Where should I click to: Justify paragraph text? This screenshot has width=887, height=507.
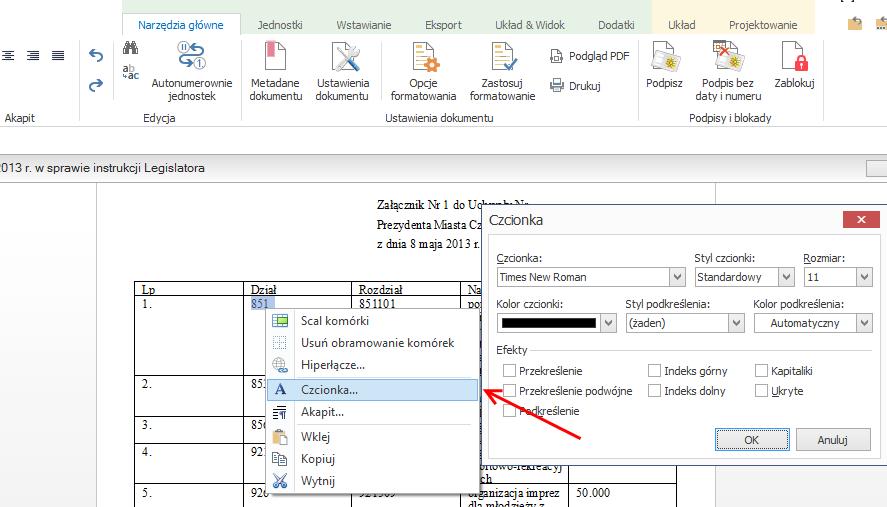(x=58, y=55)
